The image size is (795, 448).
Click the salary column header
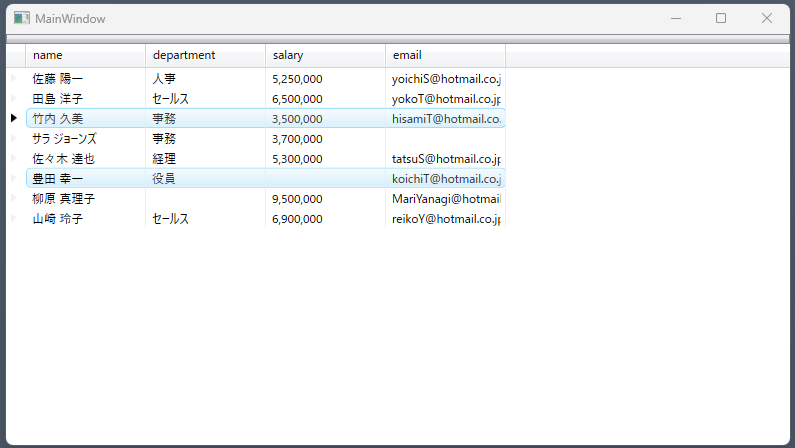tap(326, 55)
